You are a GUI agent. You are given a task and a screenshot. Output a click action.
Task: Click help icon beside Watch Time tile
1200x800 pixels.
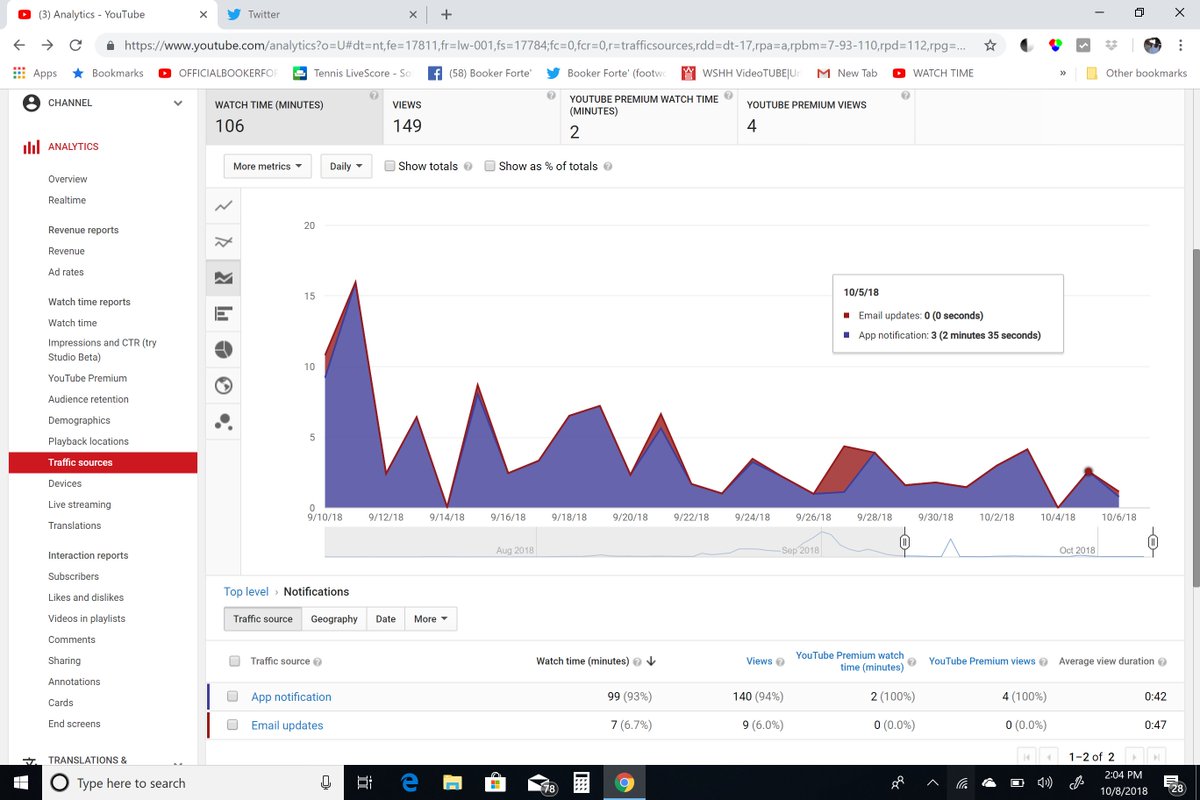[x=372, y=96]
